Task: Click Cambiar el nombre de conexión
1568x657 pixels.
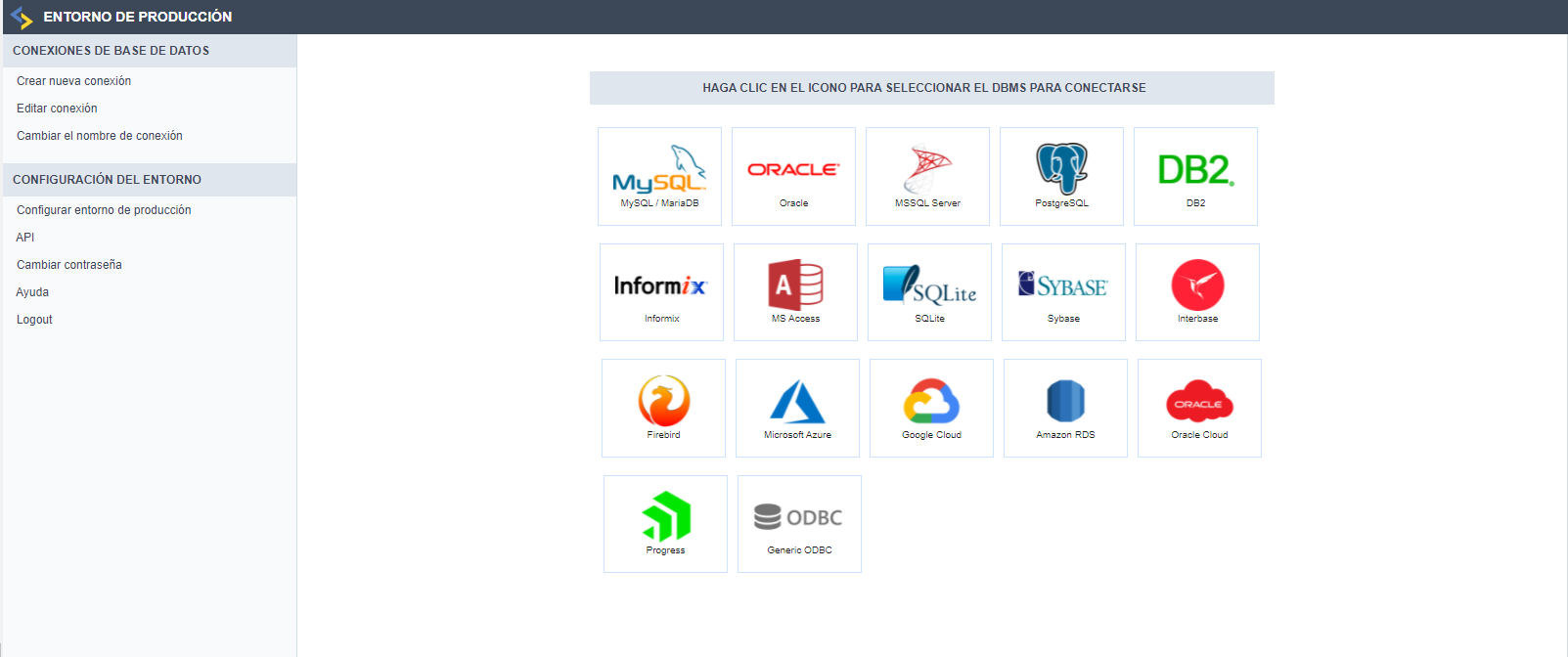Action: [100, 136]
